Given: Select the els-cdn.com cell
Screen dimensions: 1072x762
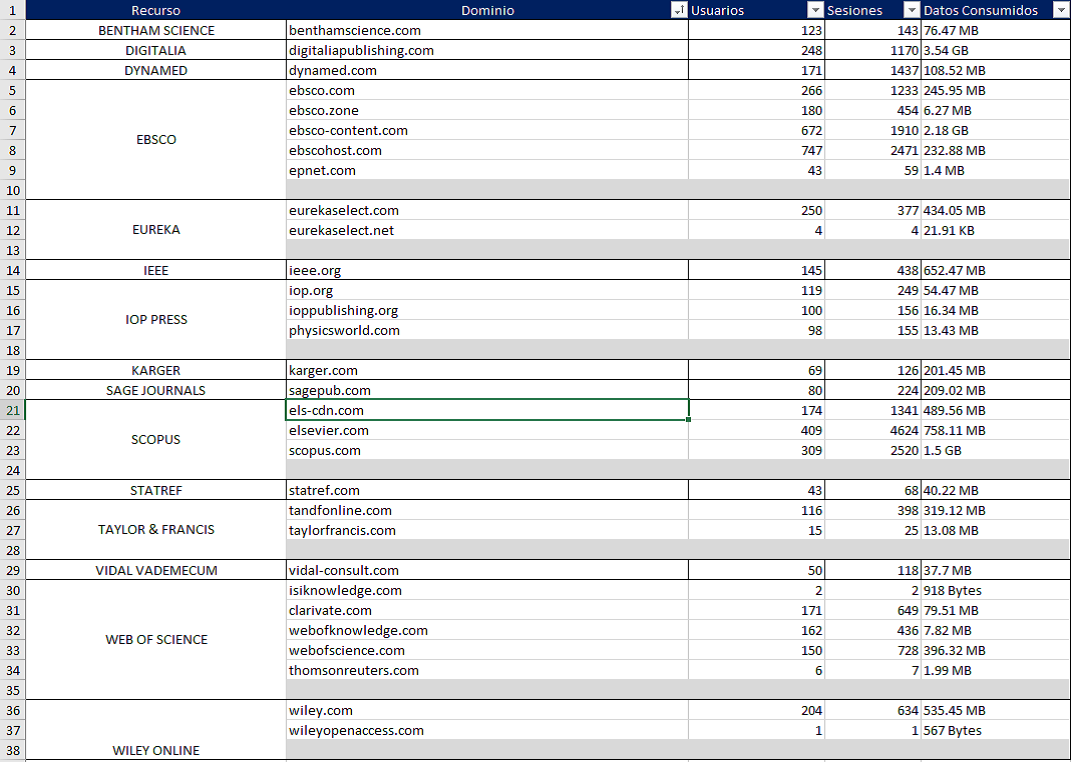Looking at the screenshot, I should click(487, 410).
